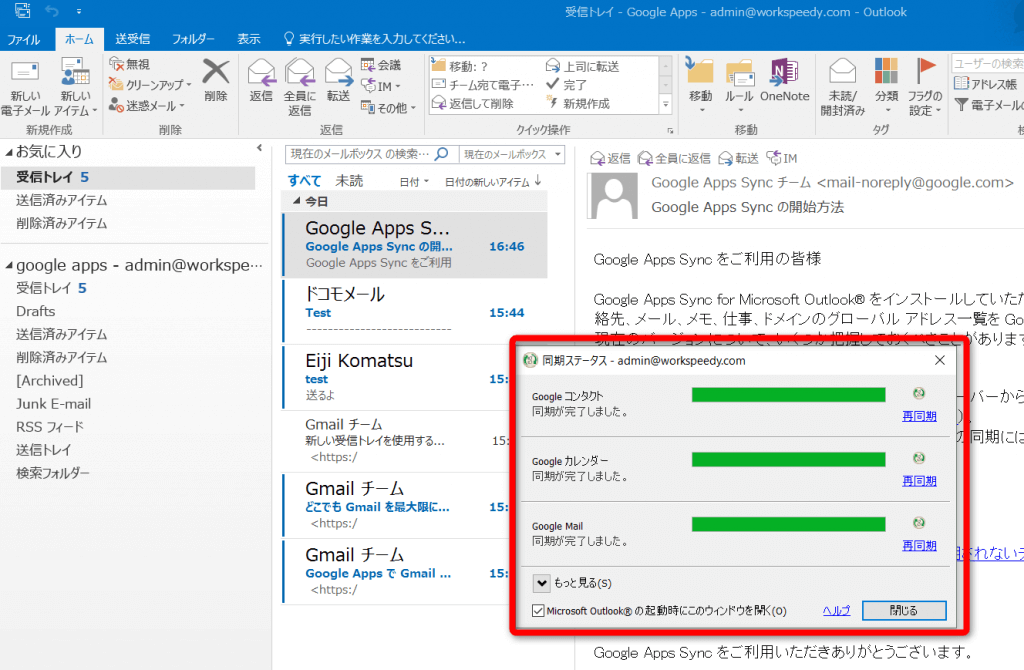This screenshot has height=670, width=1024.
Task: Click 再同期 link for Google カレンダー
Action: (x=919, y=481)
